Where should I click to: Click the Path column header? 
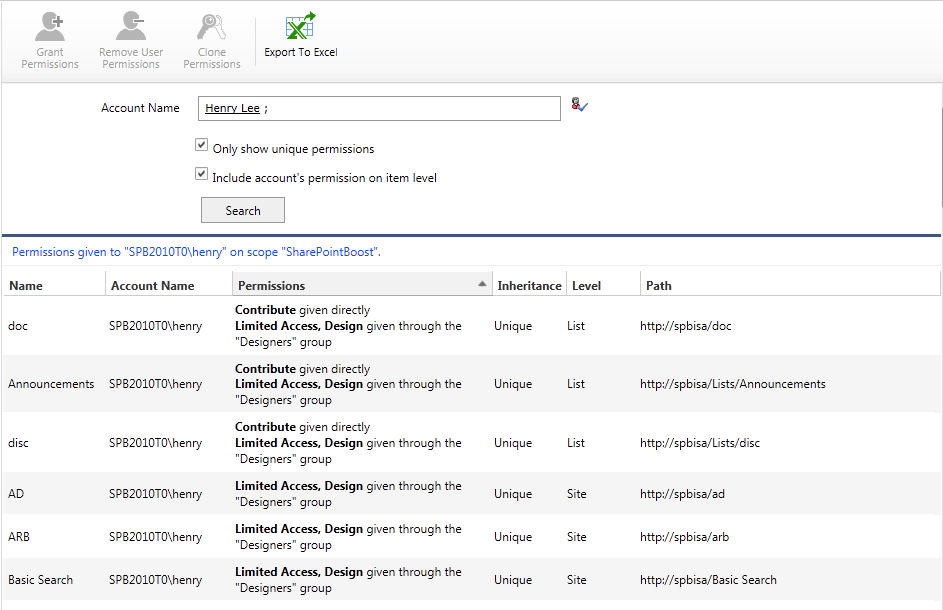(659, 286)
